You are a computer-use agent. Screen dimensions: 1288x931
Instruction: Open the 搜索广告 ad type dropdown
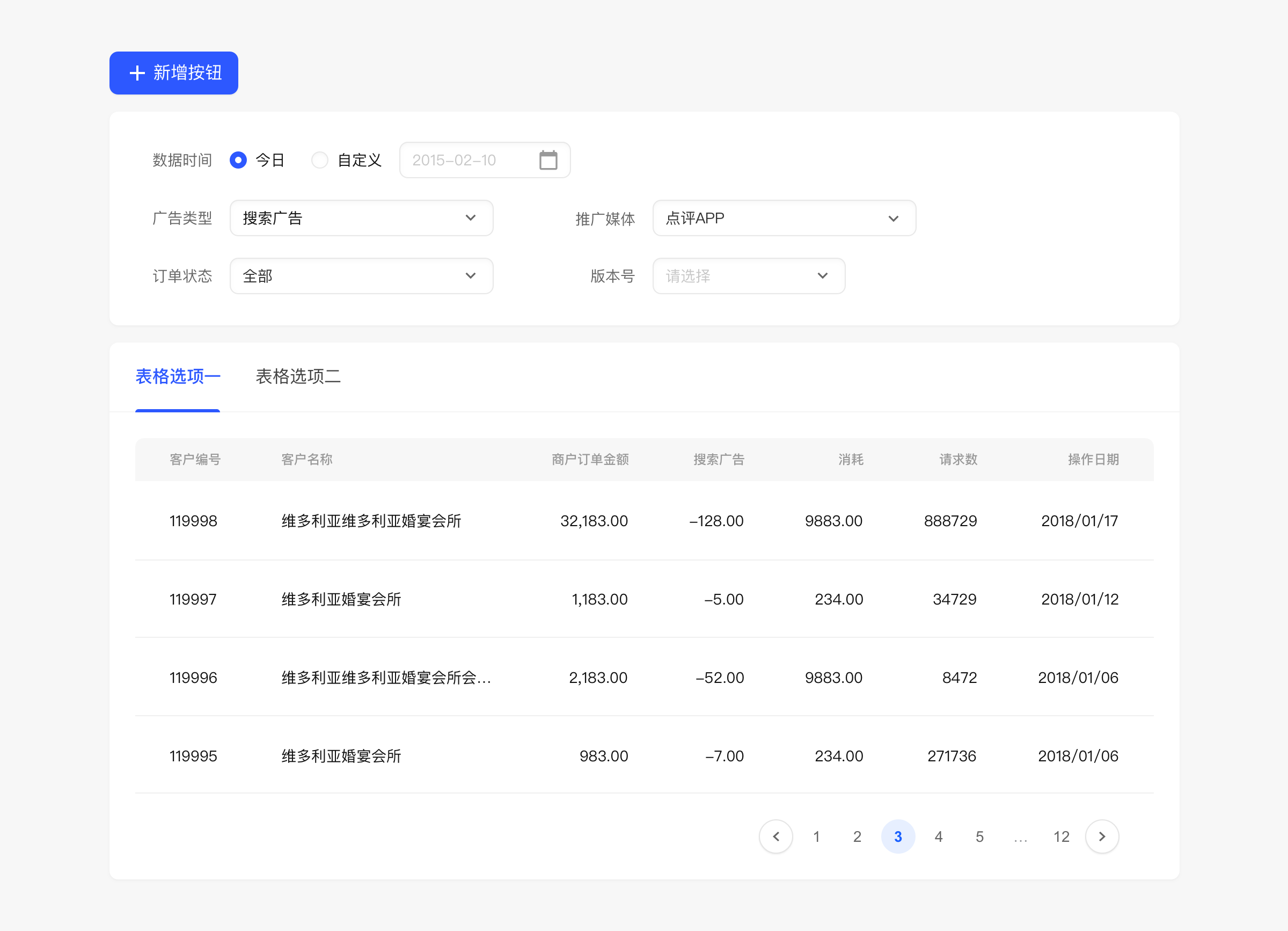[x=352, y=218]
